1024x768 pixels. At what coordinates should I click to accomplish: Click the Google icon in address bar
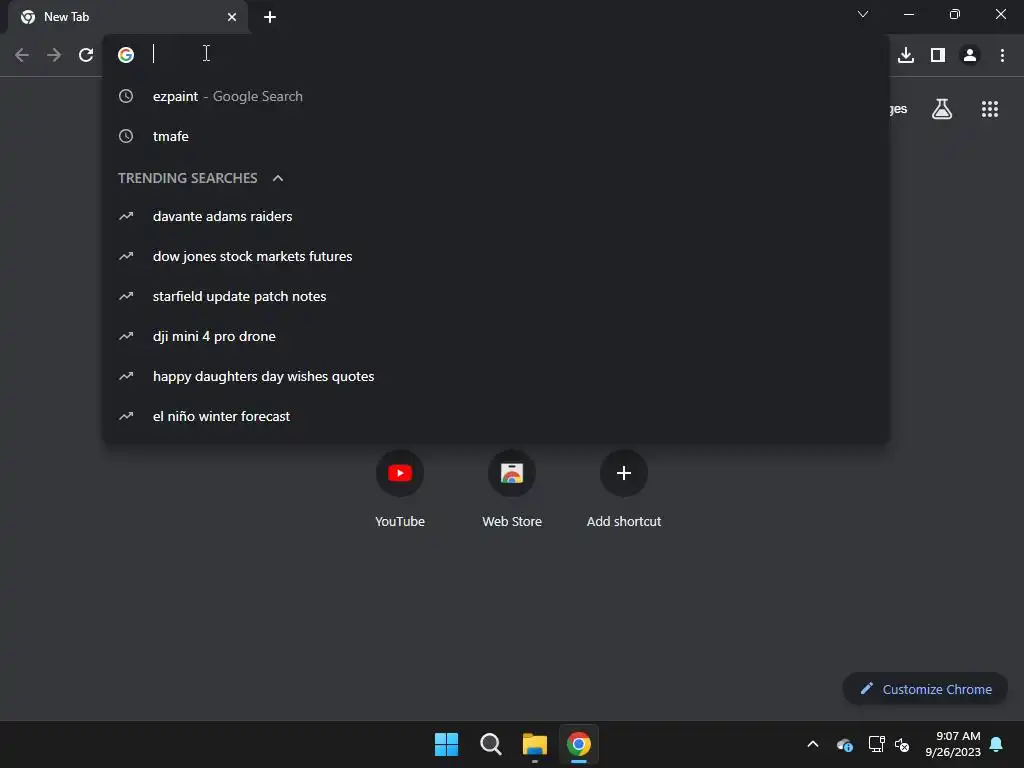(x=126, y=55)
